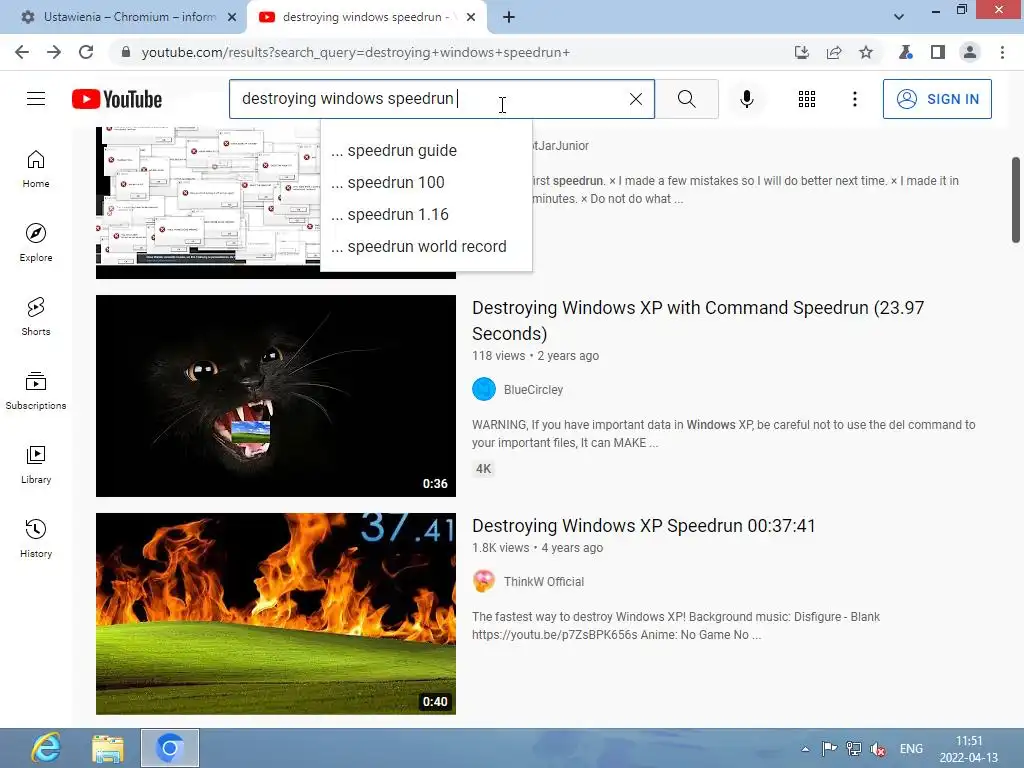1024x768 pixels.
Task: Open a new browser tab
Action: click(x=509, y=18)
